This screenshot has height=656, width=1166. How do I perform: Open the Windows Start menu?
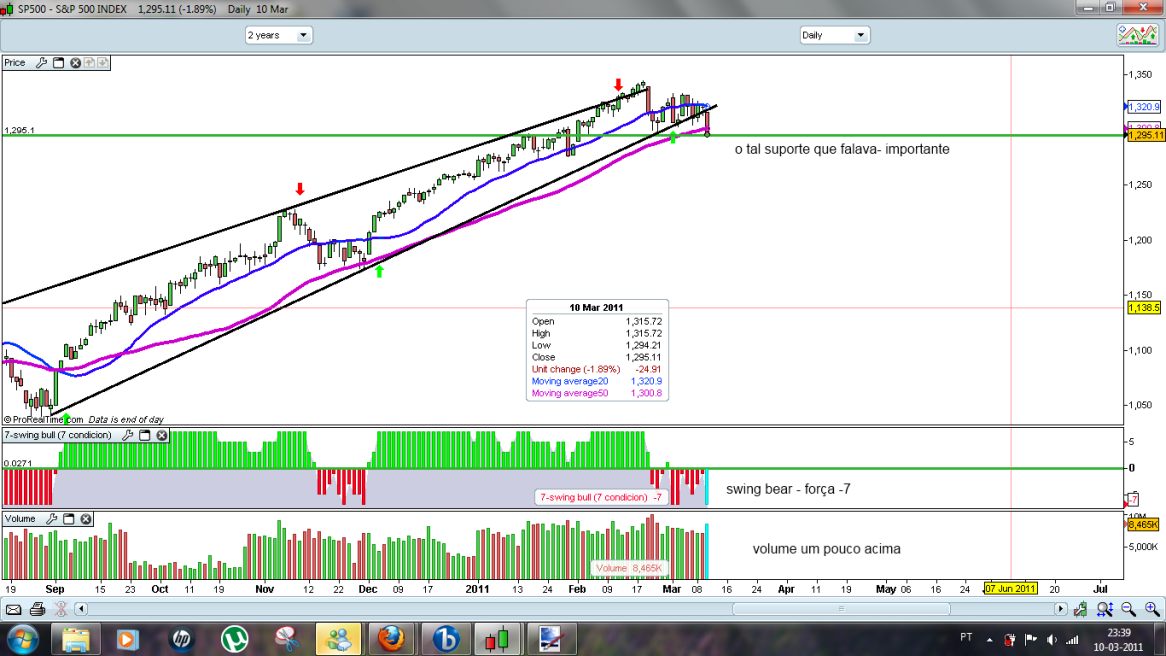click(22, 639)
